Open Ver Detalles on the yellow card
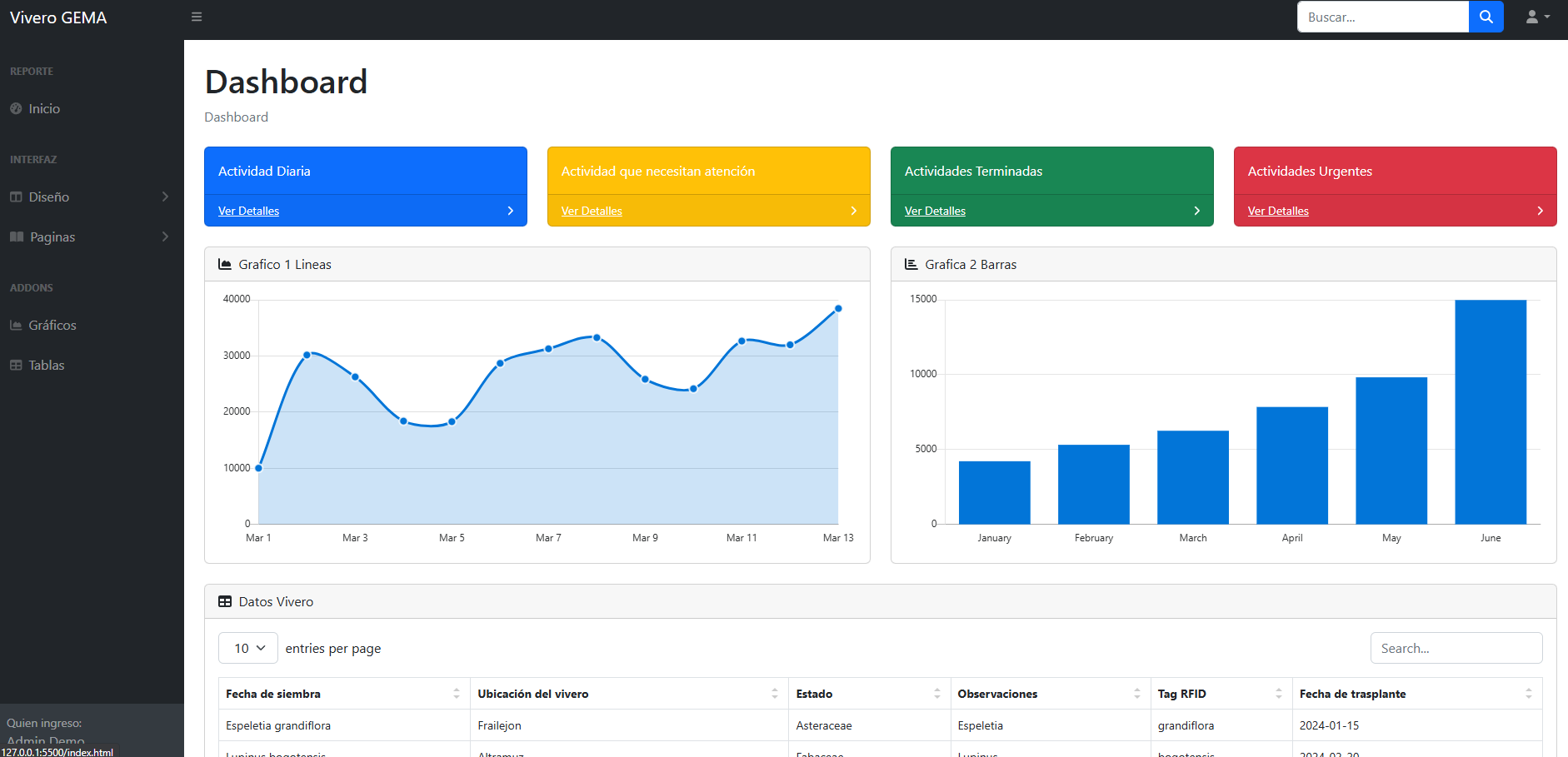Image resolution: width=1568 pixels, height=757 pixels. (x=592, y=211)
